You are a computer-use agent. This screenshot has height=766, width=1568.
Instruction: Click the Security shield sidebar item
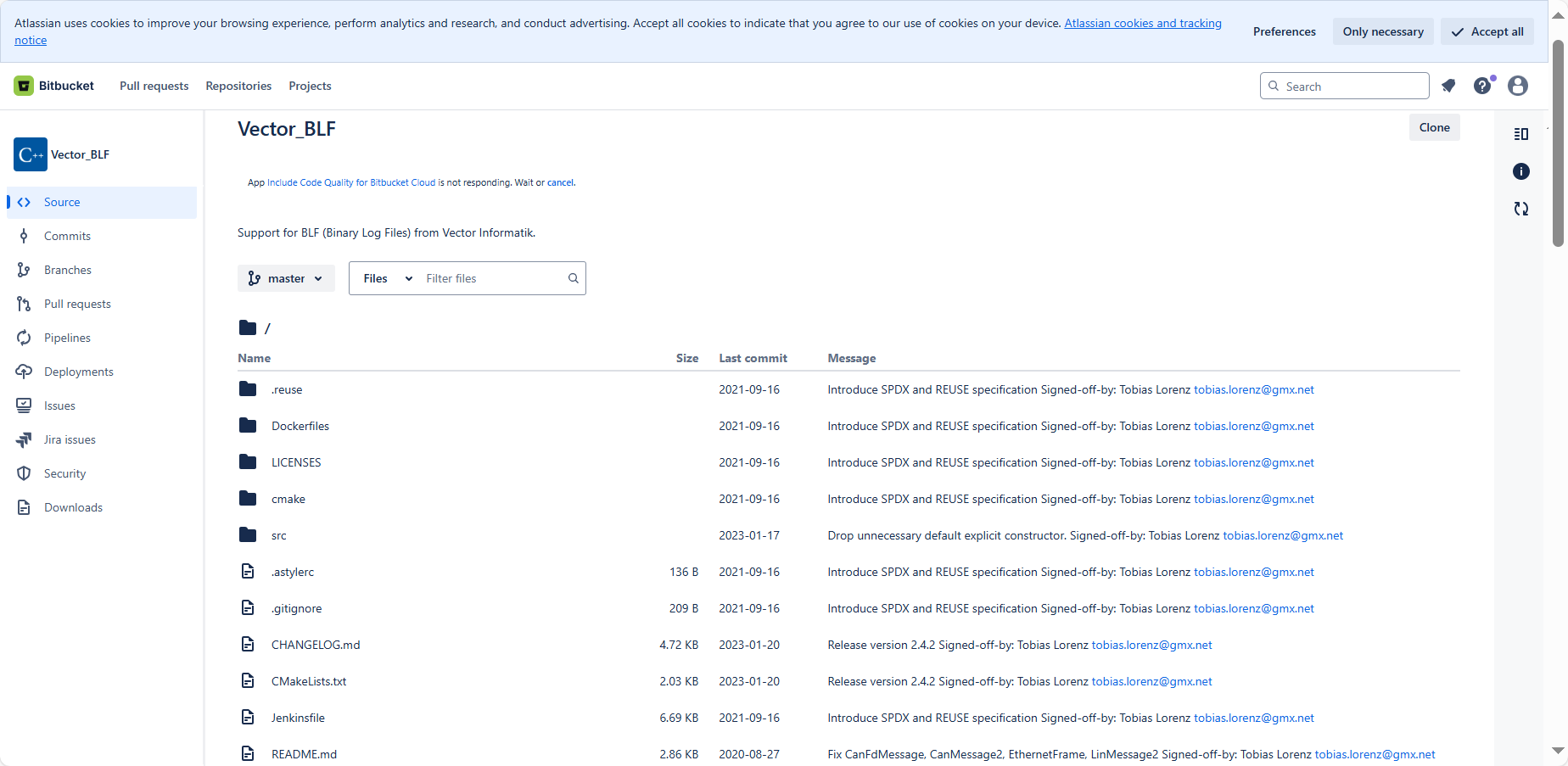point(64,473)
